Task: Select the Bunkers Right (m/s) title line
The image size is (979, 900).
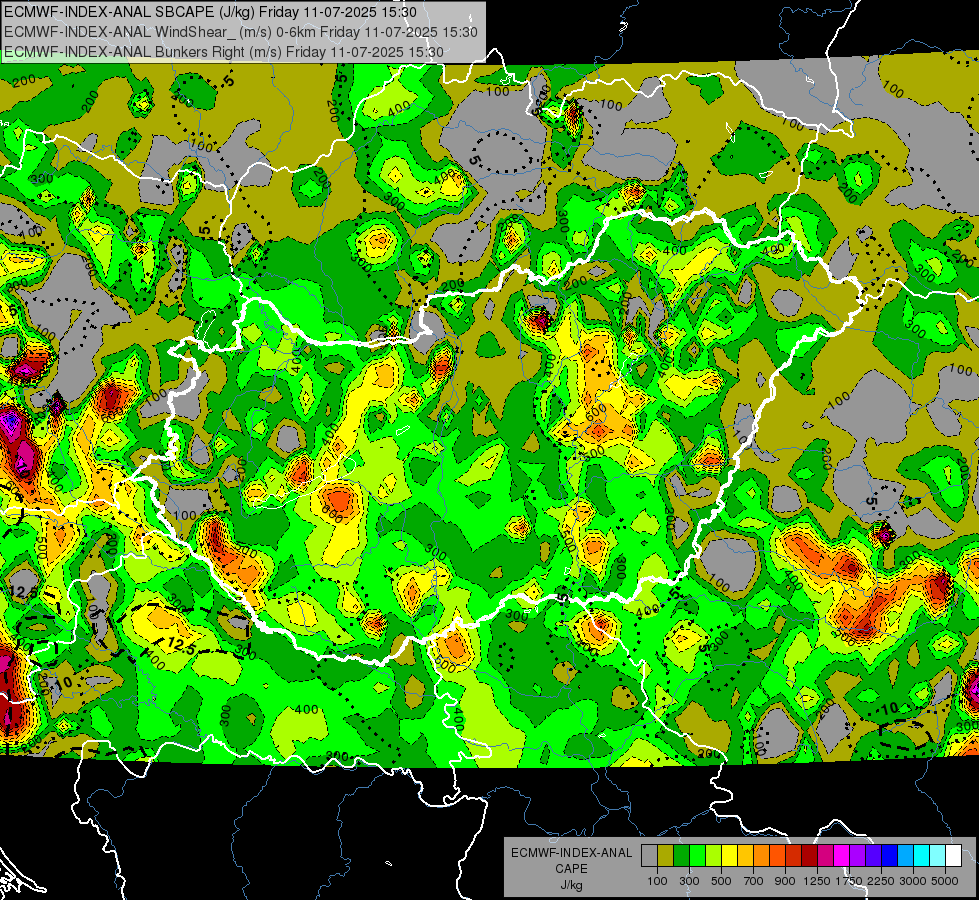Action: coord(224,52)
